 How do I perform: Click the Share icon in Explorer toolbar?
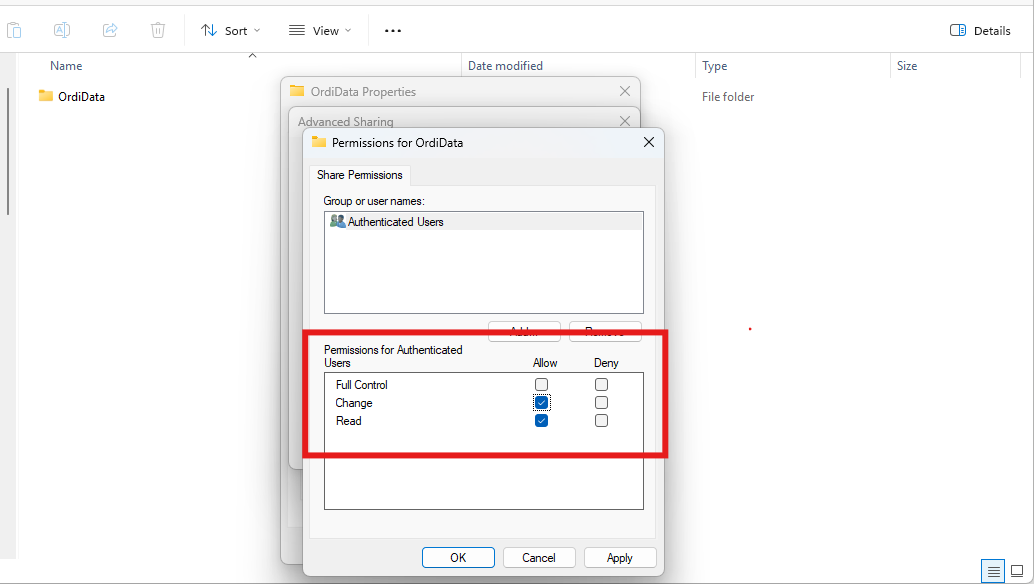click(x=110, y=30)
